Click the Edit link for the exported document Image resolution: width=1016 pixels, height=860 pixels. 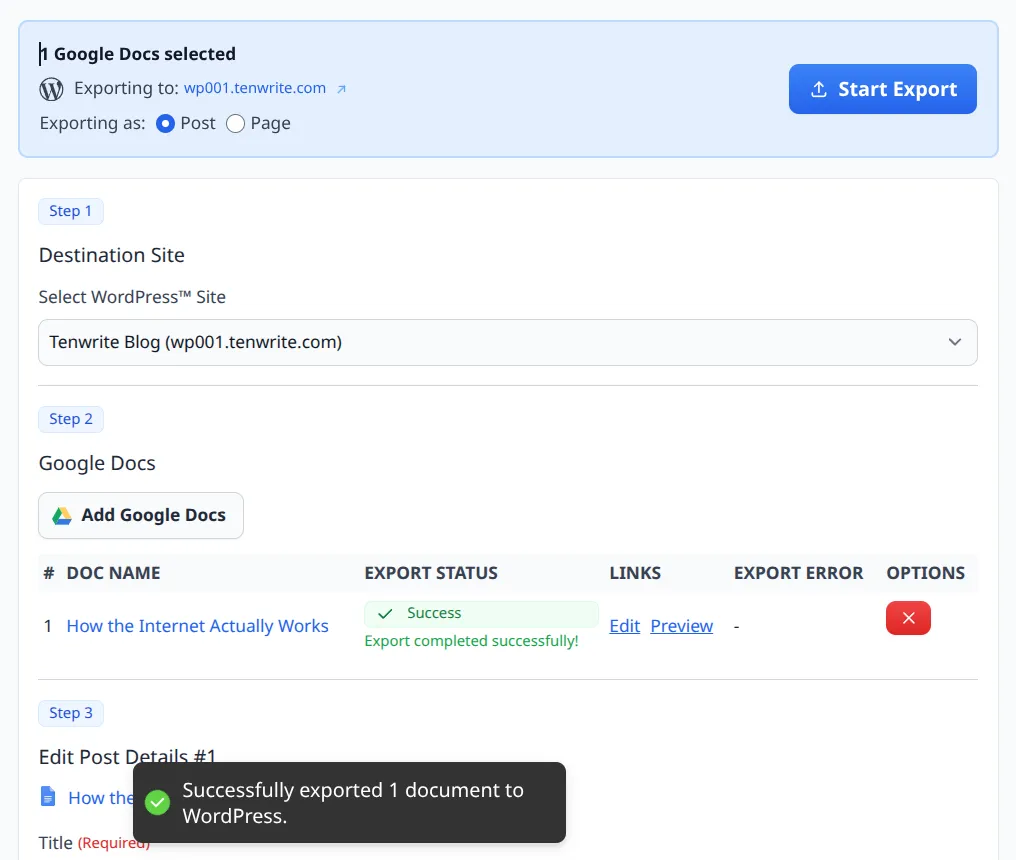[624, 625]
